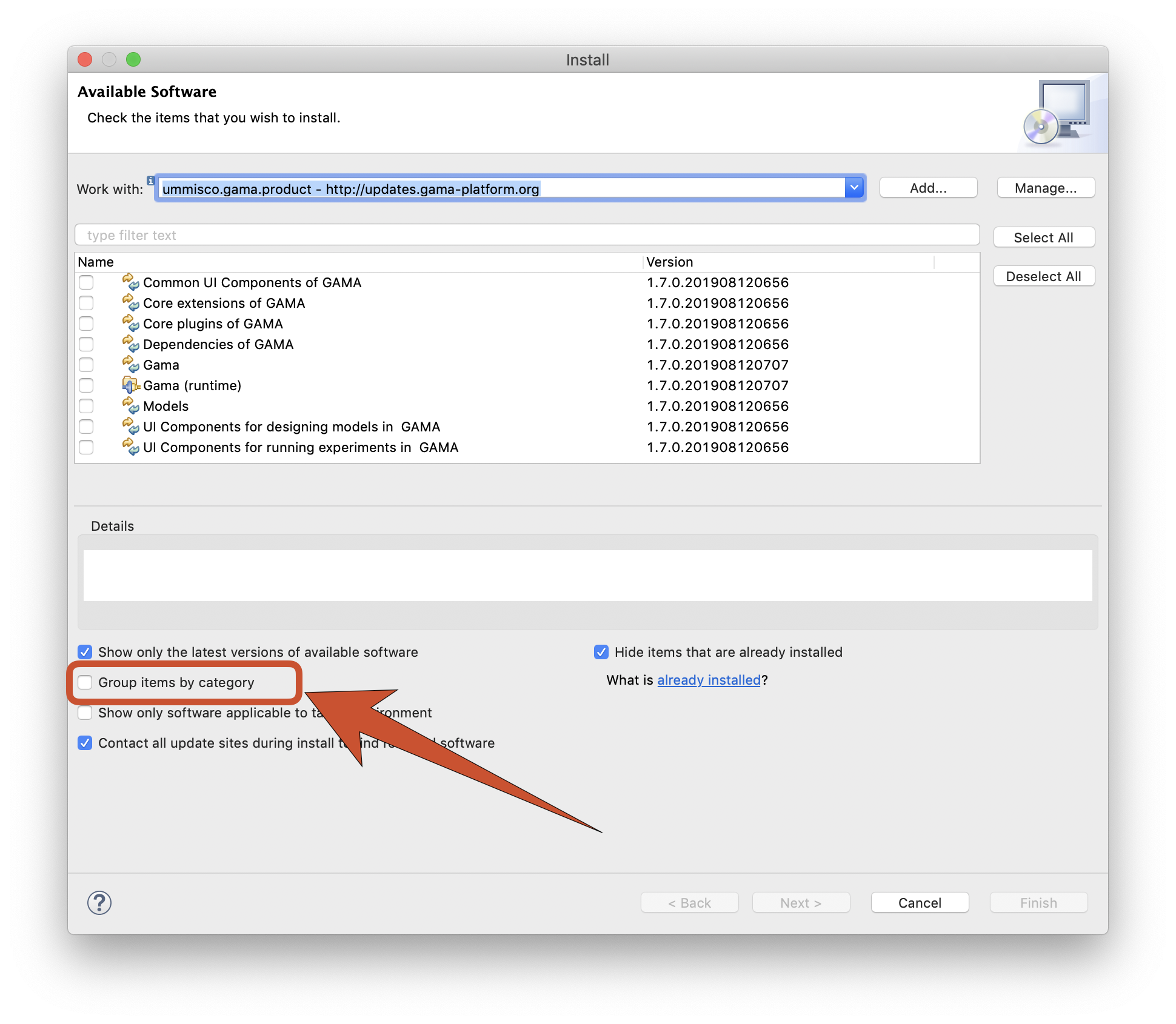Image resolution: width=1176 pixels, height=1024 pixels.
Task: Select Common UI Components of GAMA row text
Action: coord(252,282)
